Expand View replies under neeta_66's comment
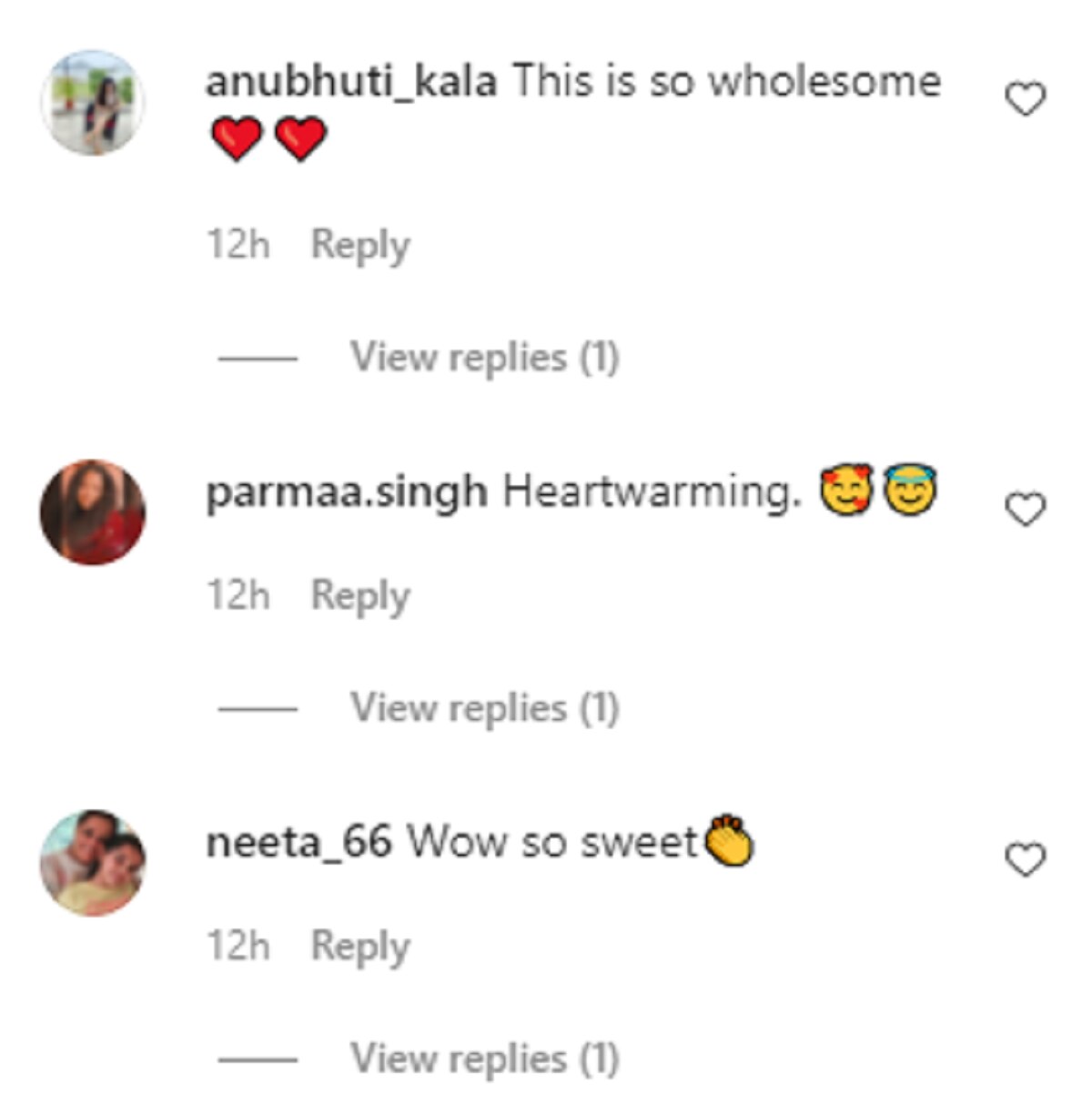Screen dimensions: 1092x1095 coord(485,1059)
